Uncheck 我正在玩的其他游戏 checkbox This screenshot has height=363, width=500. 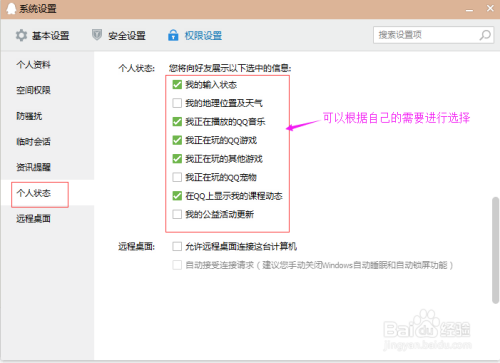point(177,159)
